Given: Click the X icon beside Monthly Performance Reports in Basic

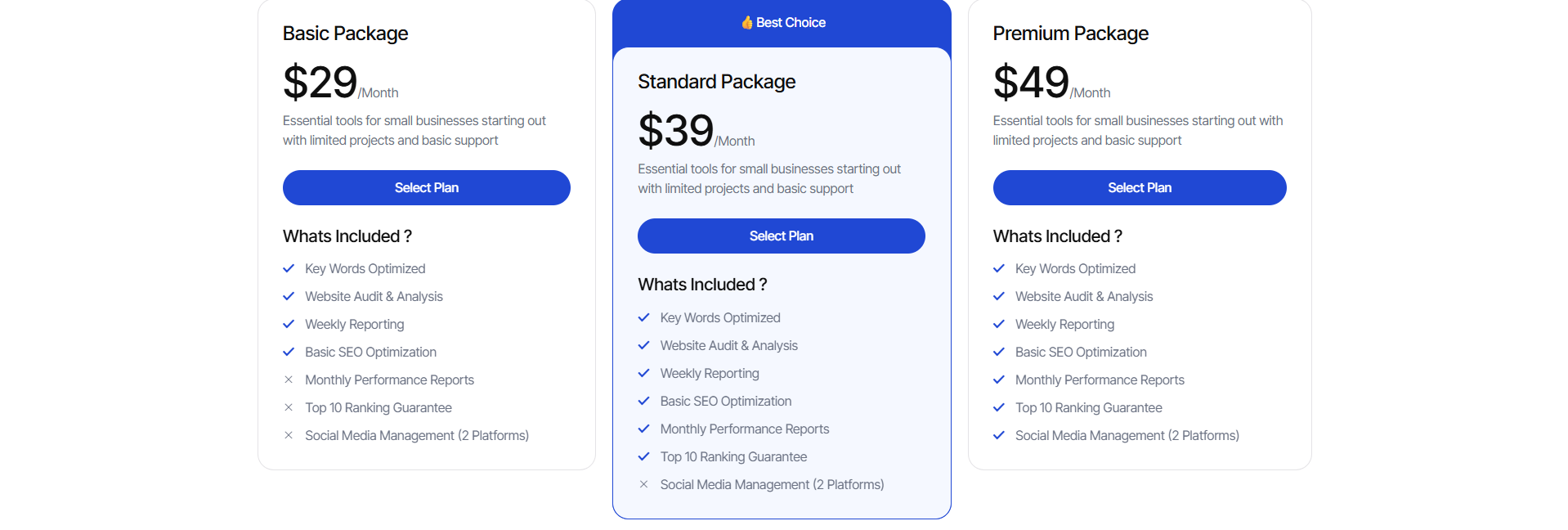Looking at the screenshot, I should pos(289,380).
